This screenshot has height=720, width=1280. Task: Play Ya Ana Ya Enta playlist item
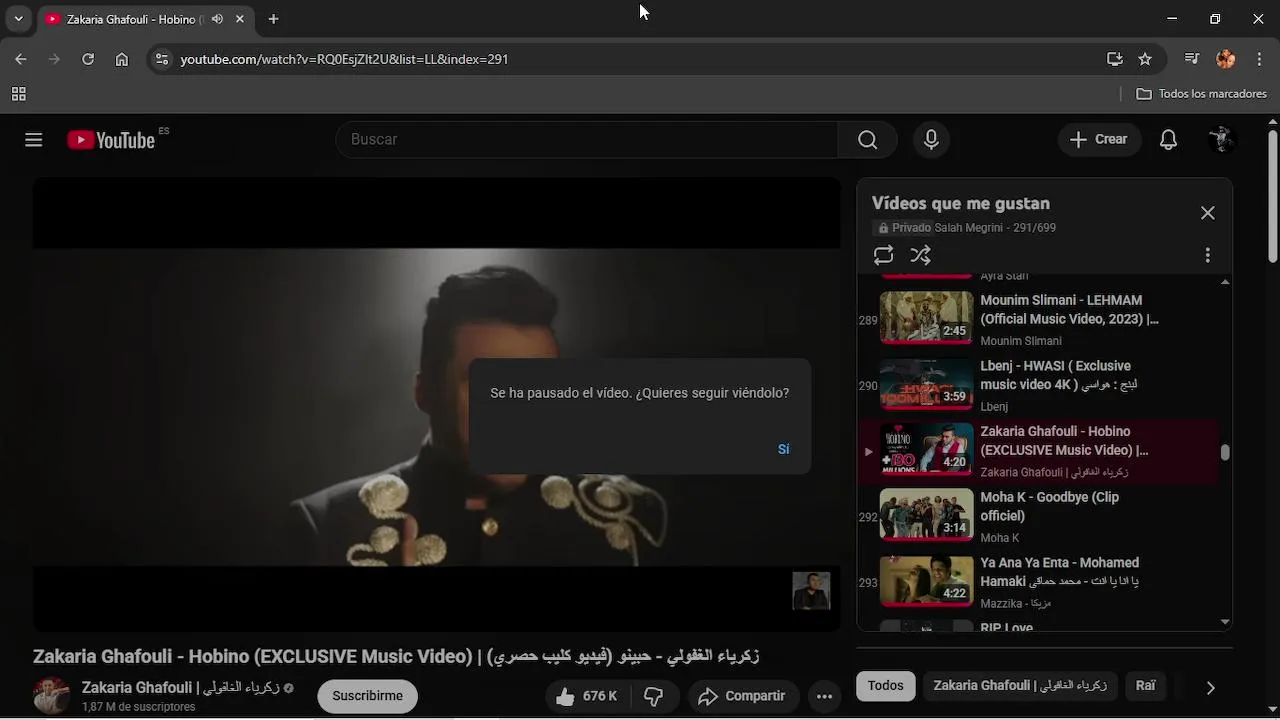point(1038,583)
